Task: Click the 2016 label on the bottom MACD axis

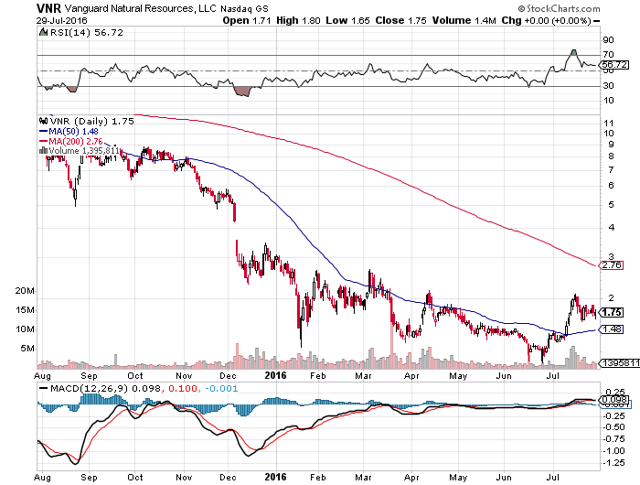Action: pos(276,477)
